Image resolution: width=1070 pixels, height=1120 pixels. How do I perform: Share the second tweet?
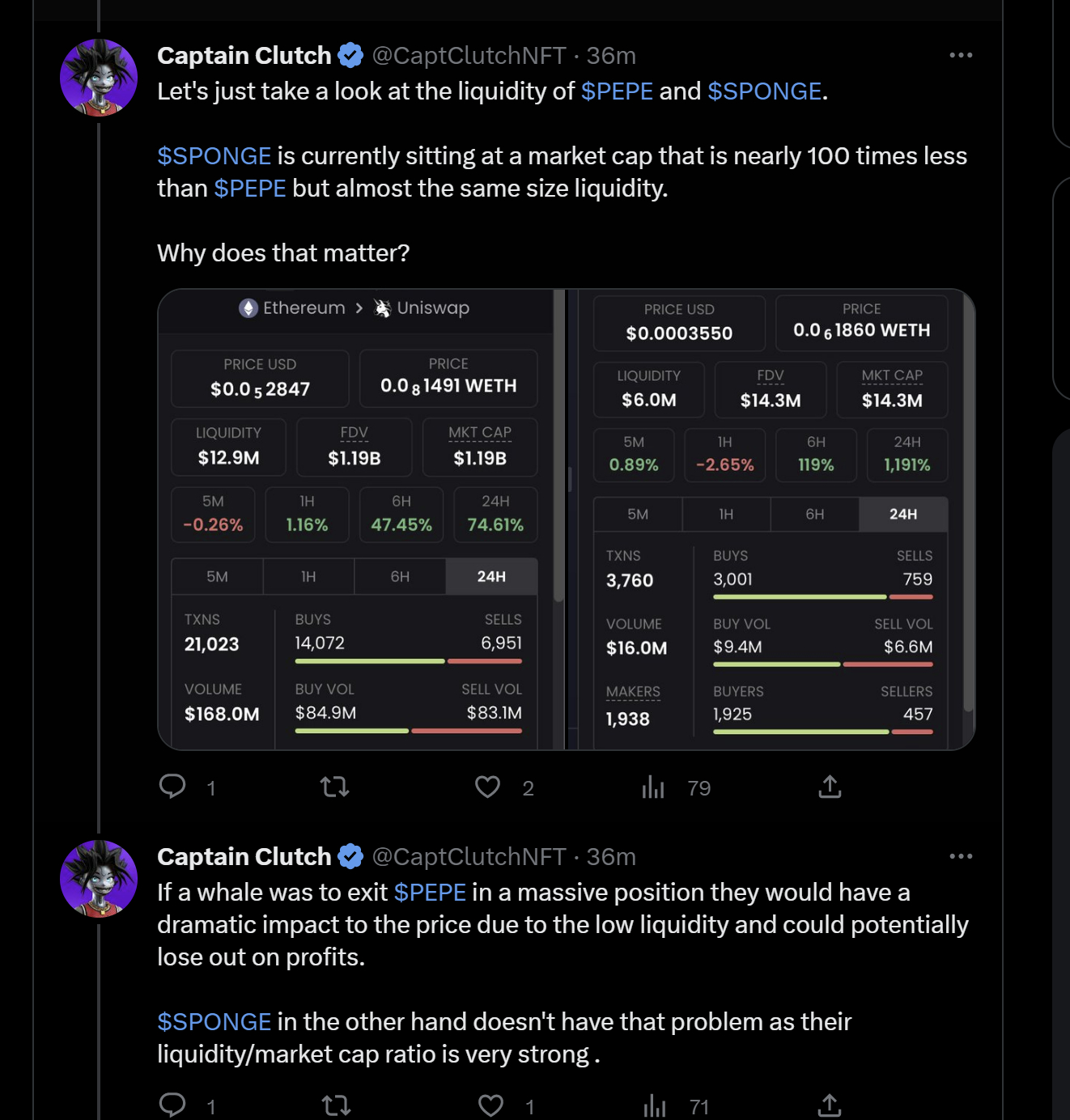point(830,1105)
